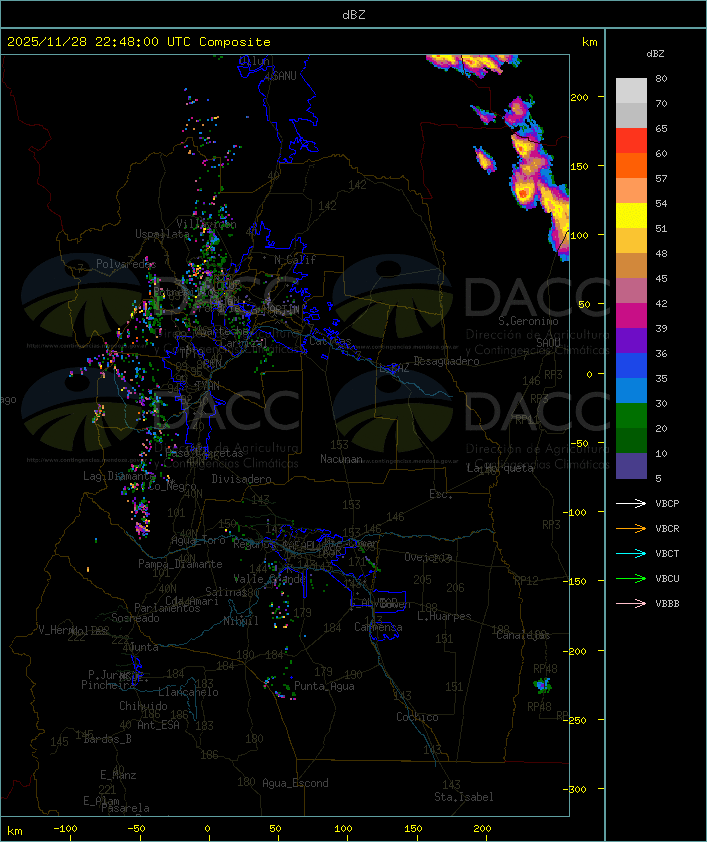This screenshot has width=707, height=842.
Task: Click the 80 value on color scale
Action: tap(661, 78)
